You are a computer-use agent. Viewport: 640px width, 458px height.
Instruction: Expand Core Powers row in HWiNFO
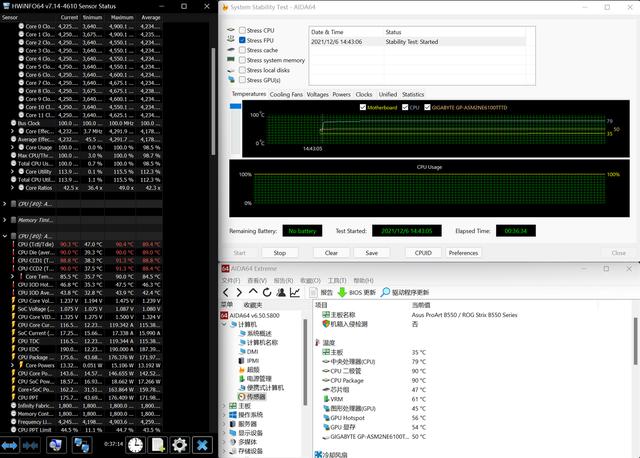(x=12, y=365)
